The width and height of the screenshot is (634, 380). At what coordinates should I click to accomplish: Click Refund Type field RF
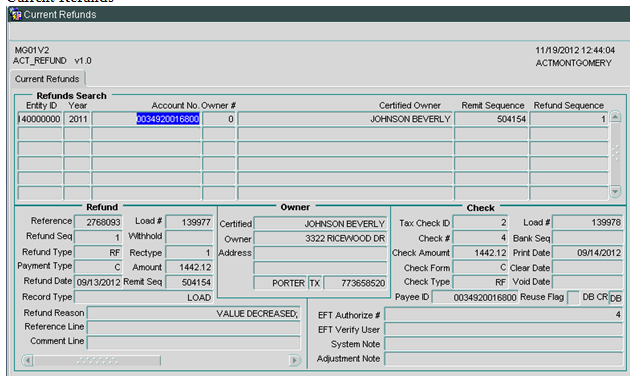coord(98,252)
